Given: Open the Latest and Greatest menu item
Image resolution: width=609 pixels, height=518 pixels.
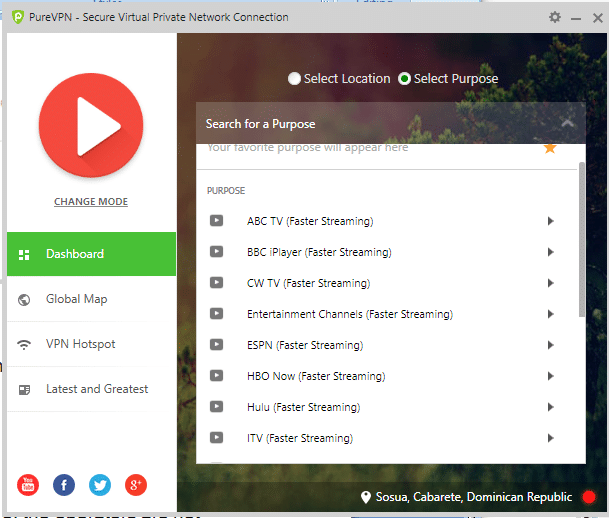Looking at the screenshot, I should [x=91, y=389].
